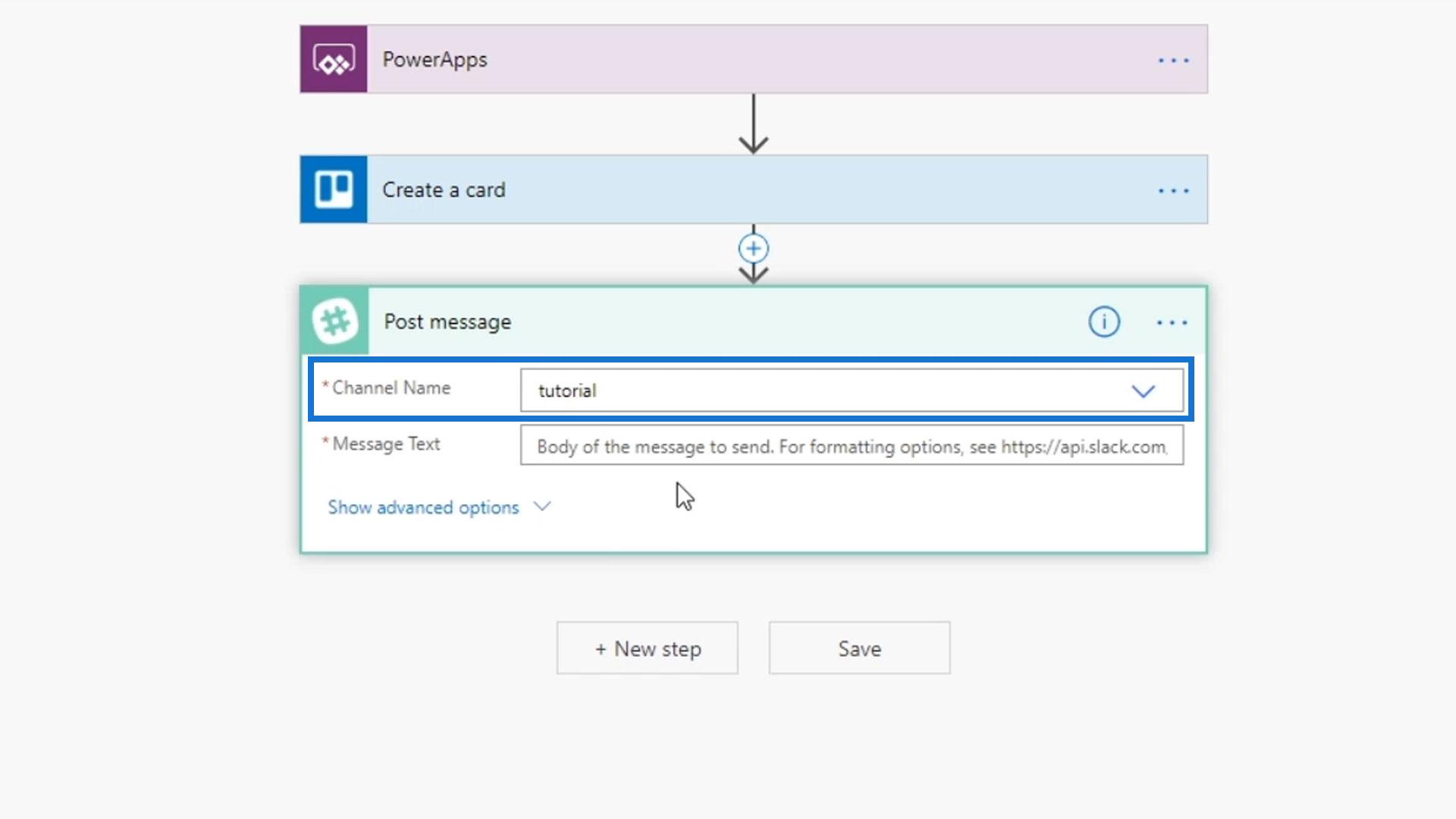Click the Post message info icon
The height and width of the screenshot is (819, 1456).
(x=1103, y=322)
